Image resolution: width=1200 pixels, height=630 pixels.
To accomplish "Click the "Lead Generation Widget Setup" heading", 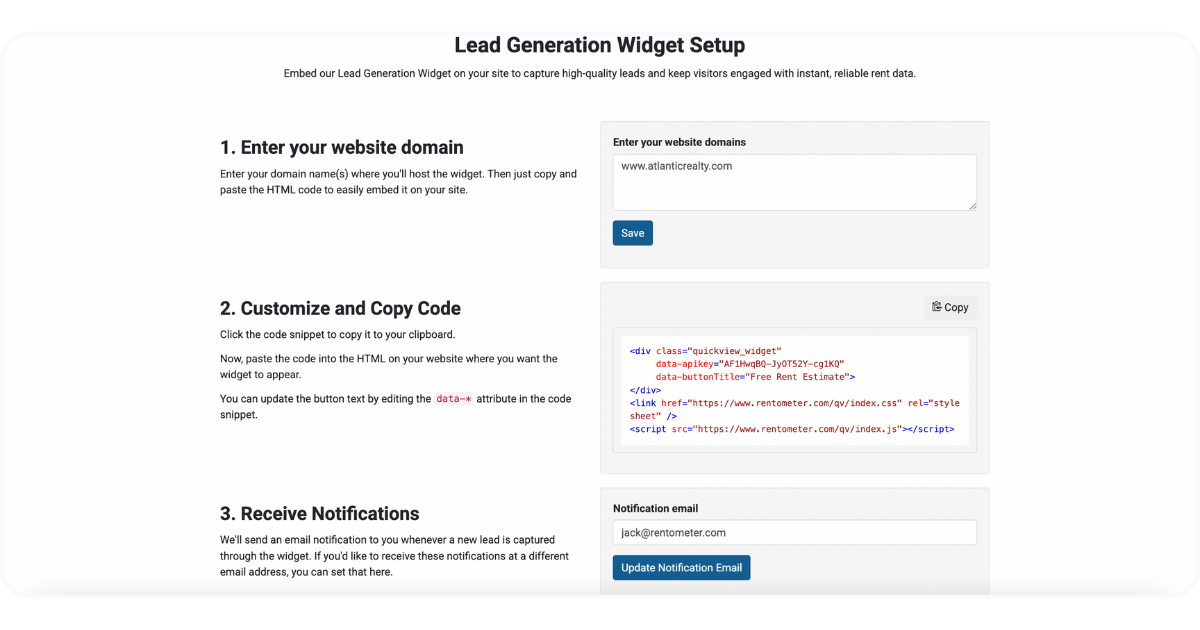I will pyautogui.click(x=599, y=45).
